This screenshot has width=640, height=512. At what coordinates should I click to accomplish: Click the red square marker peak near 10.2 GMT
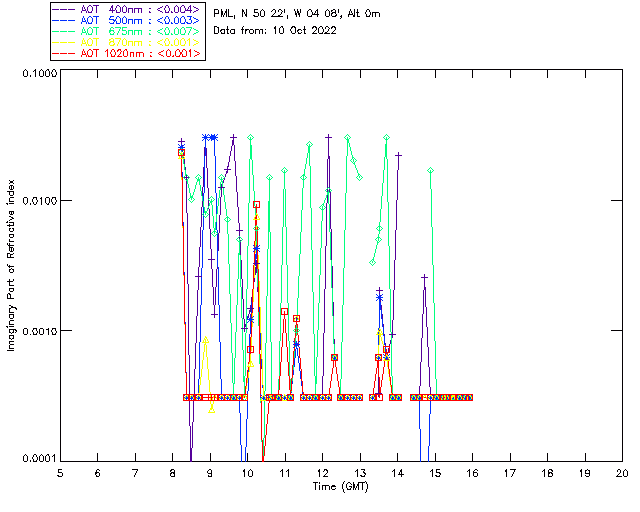click(x=256, y=205)
